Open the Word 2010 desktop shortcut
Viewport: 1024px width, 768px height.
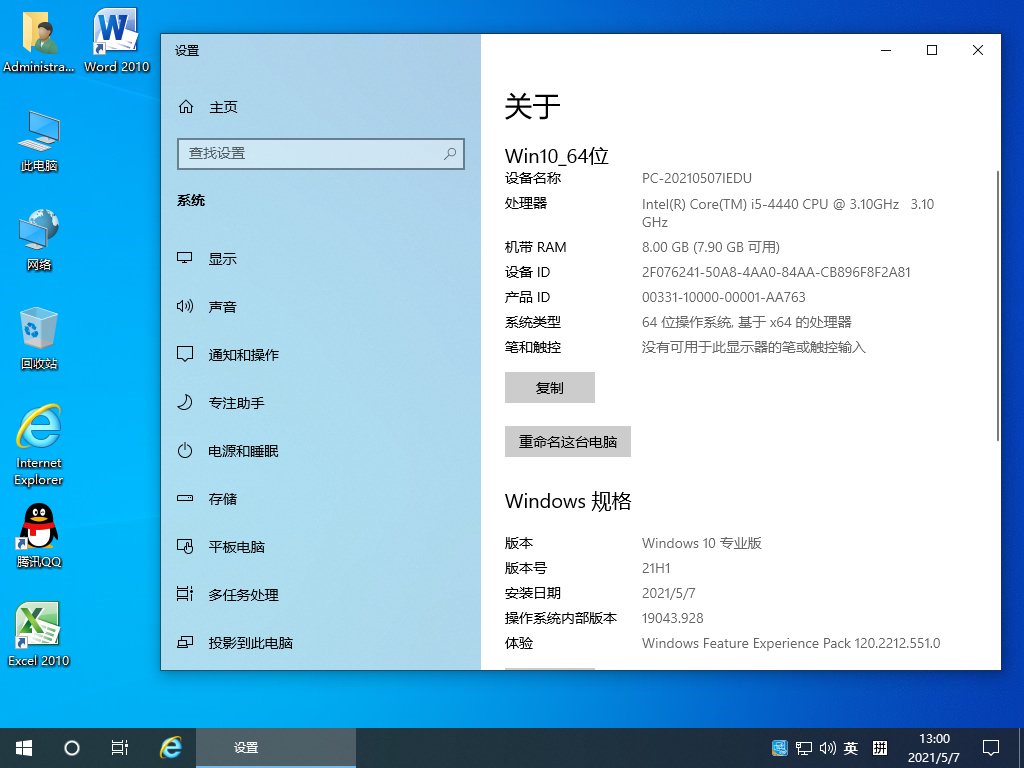116,40
